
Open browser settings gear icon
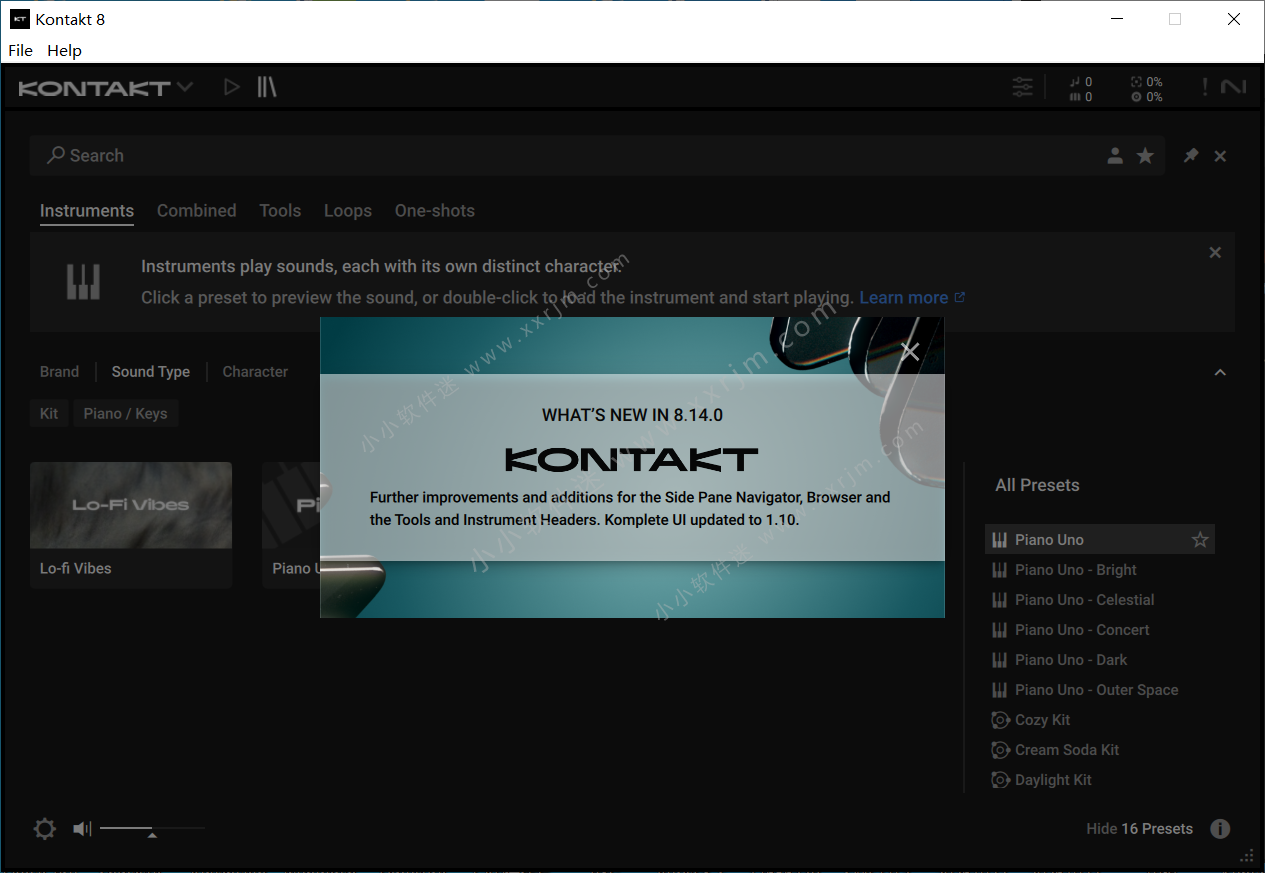45,829
